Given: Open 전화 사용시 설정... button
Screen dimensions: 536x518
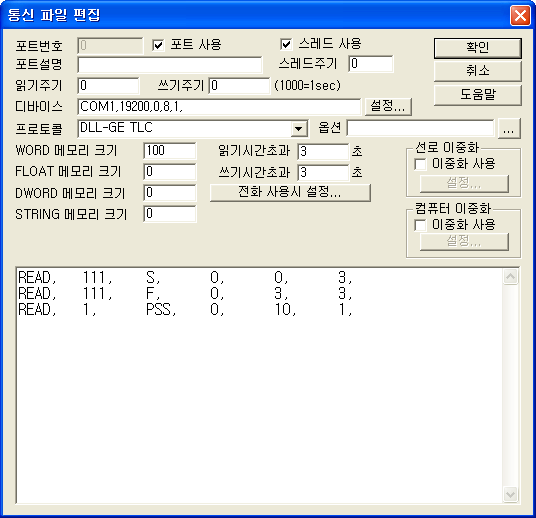Looking at the screenshot, I should click(x=290, y=192).
